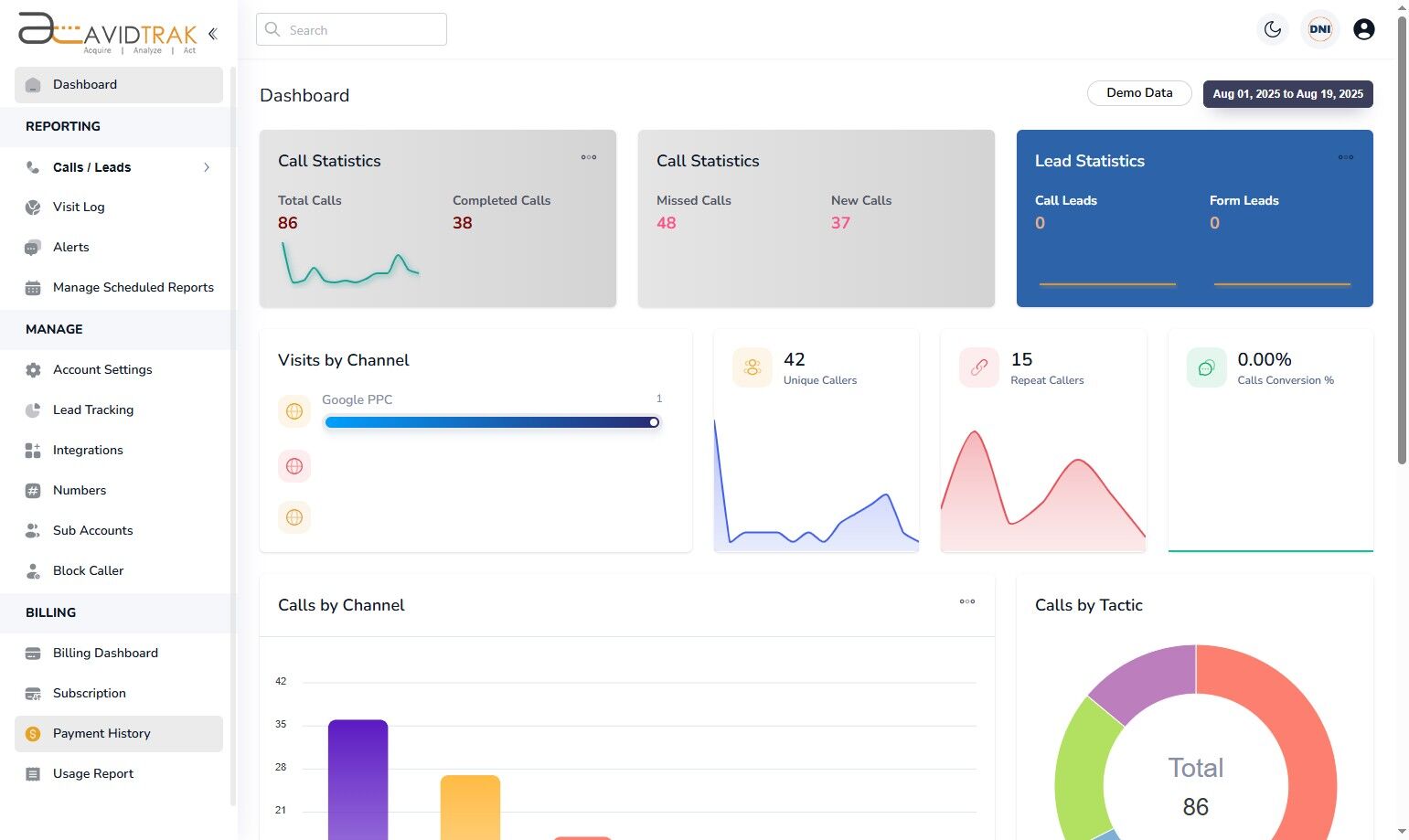Screen dimensions: 1409x840
Task: Open the first Call Statistics card options menu
Action: (x=589, y=157)
